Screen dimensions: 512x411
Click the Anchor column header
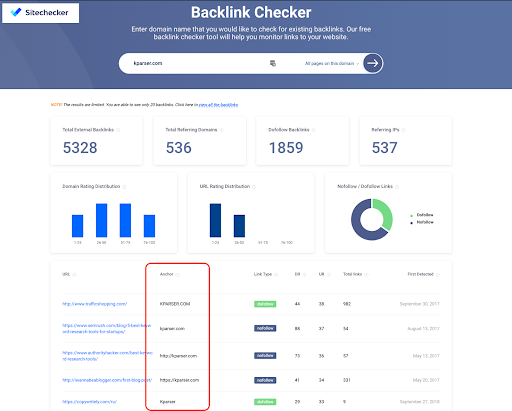click(x=166, y=274)
